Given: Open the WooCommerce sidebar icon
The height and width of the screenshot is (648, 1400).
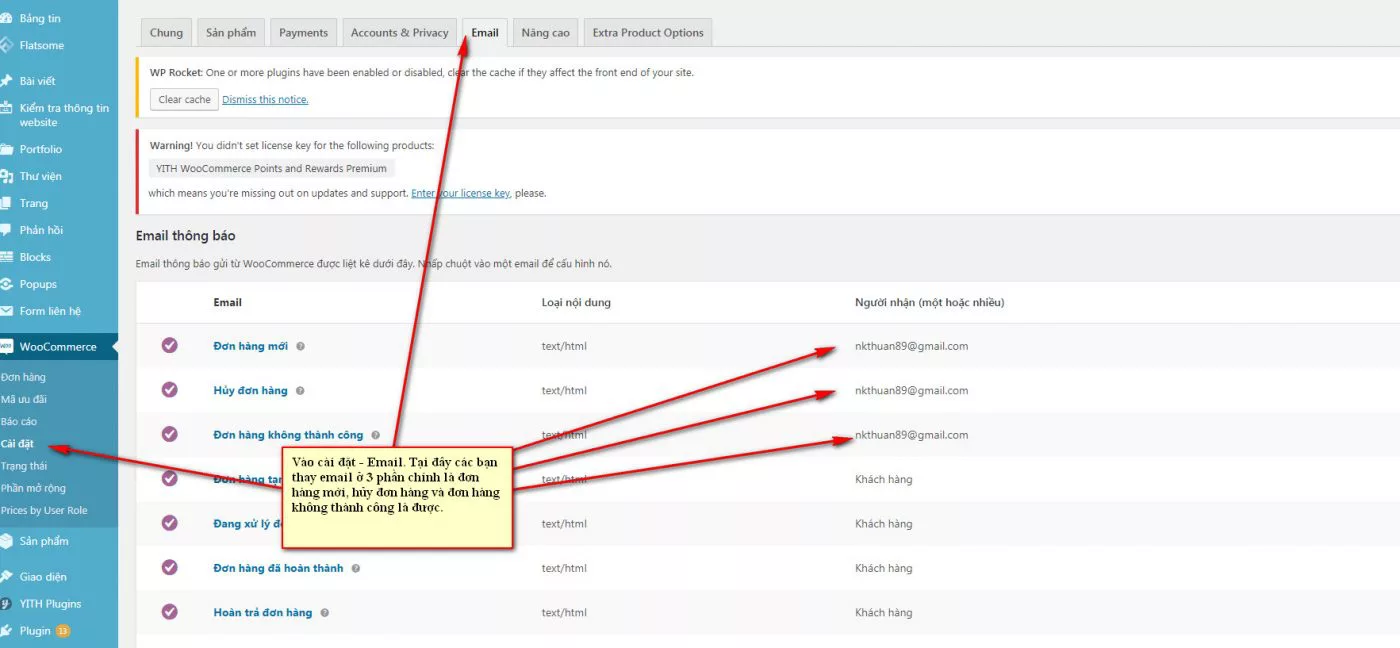Looking at the screenshot, I should click(x=10, y=346).
